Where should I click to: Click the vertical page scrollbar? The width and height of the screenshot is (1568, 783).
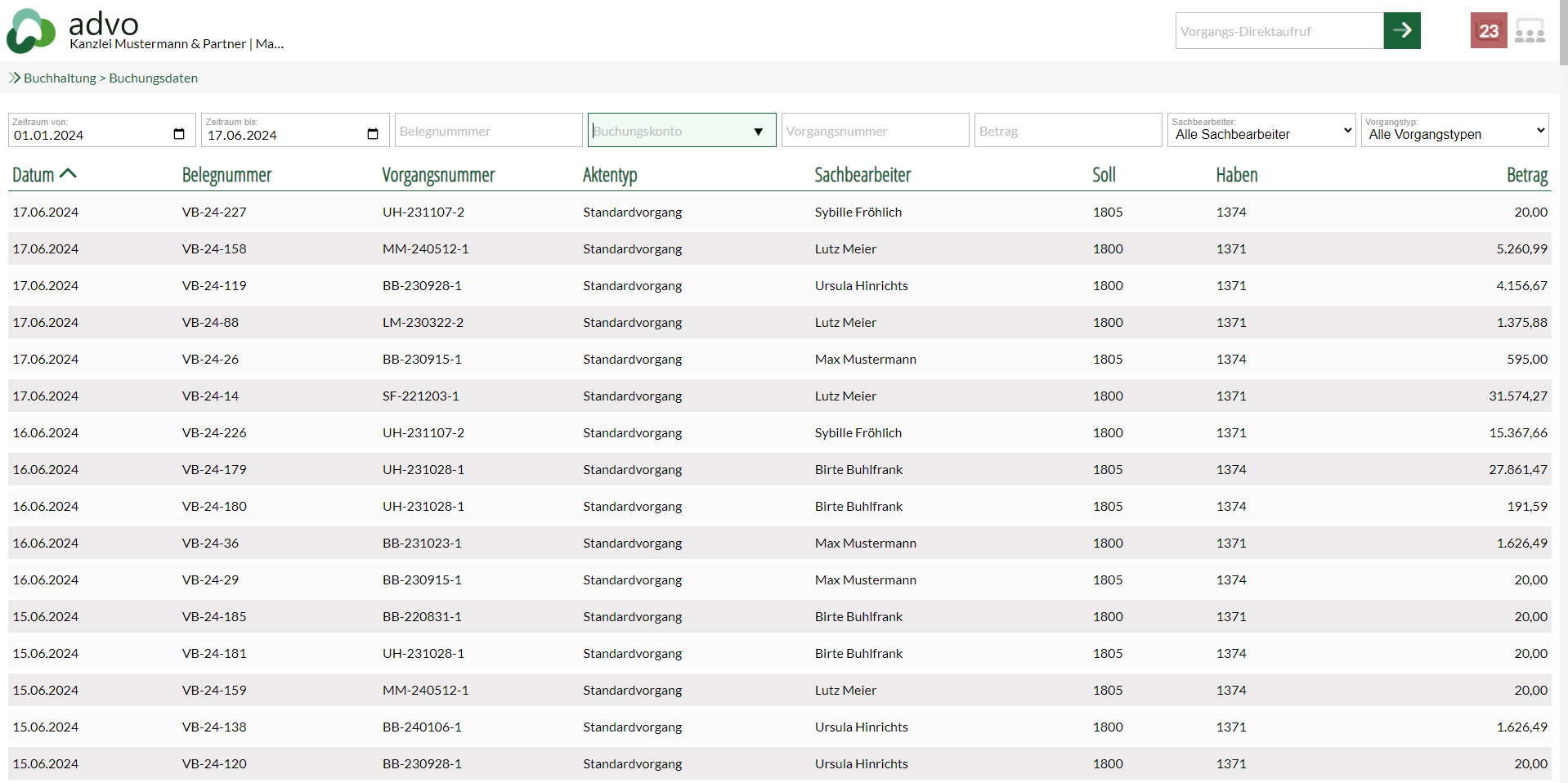pyautogui.click(x=1562, y=327)
